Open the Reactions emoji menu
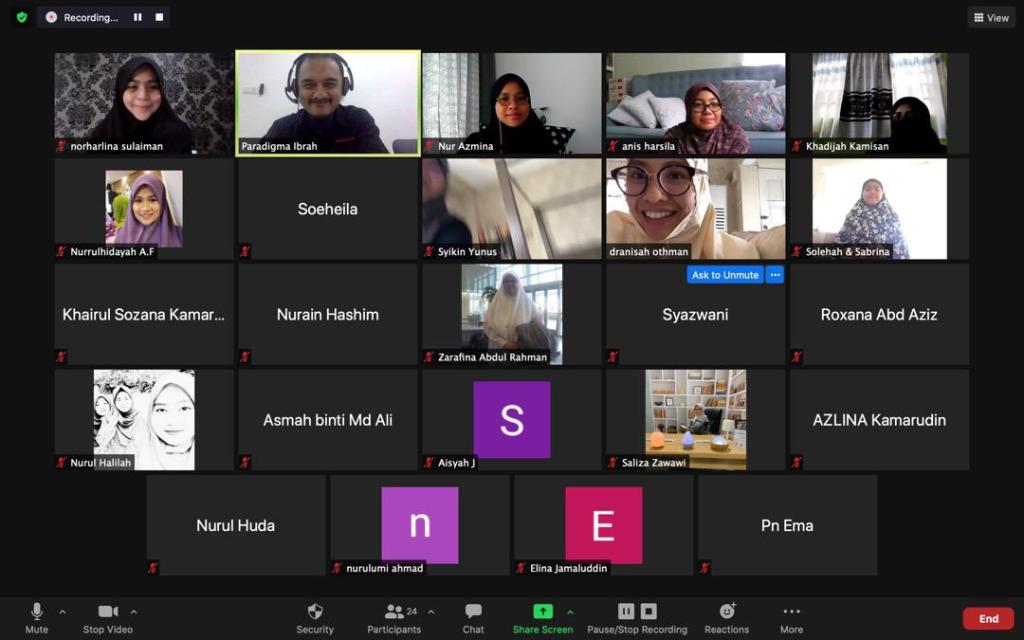The width and height of the screenshot is (1024, 640). (727, 612)
